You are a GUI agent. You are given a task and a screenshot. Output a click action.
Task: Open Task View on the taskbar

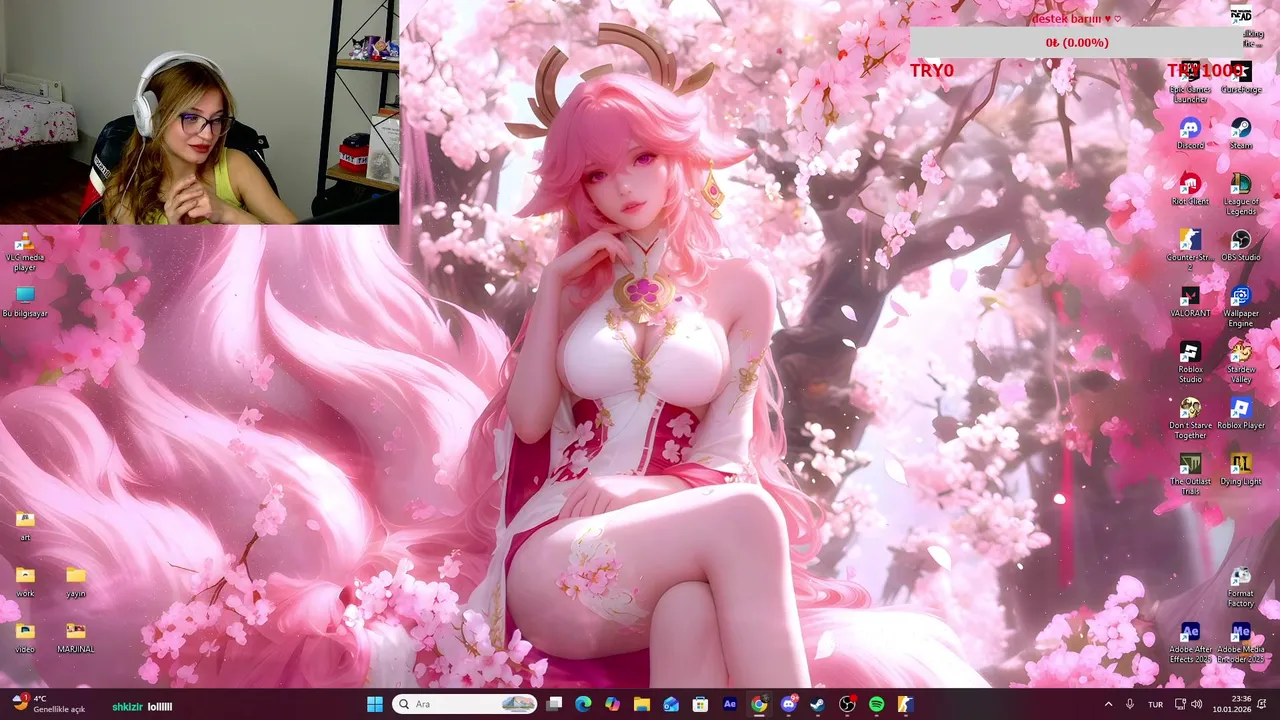(554, 704)
